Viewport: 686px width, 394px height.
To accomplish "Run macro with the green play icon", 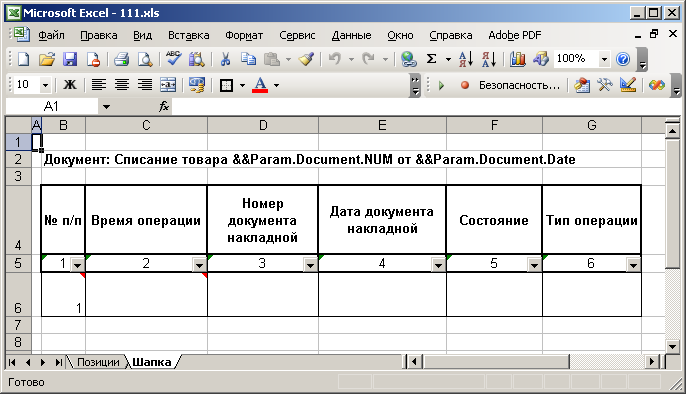I will click(441, 85).
